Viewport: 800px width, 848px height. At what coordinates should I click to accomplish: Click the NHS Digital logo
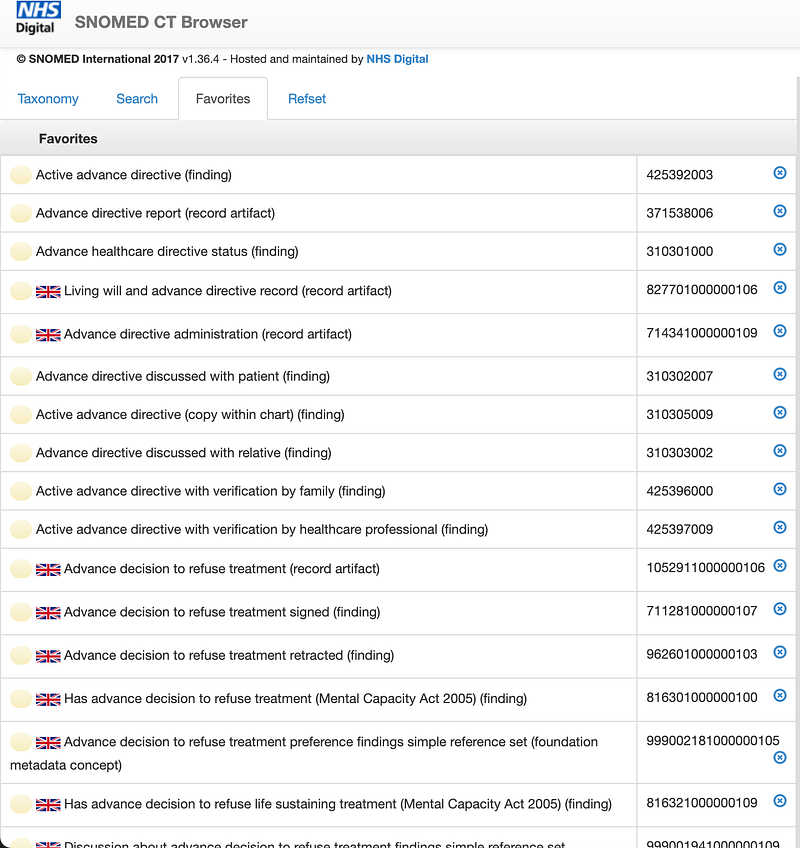tap(37, 16)
